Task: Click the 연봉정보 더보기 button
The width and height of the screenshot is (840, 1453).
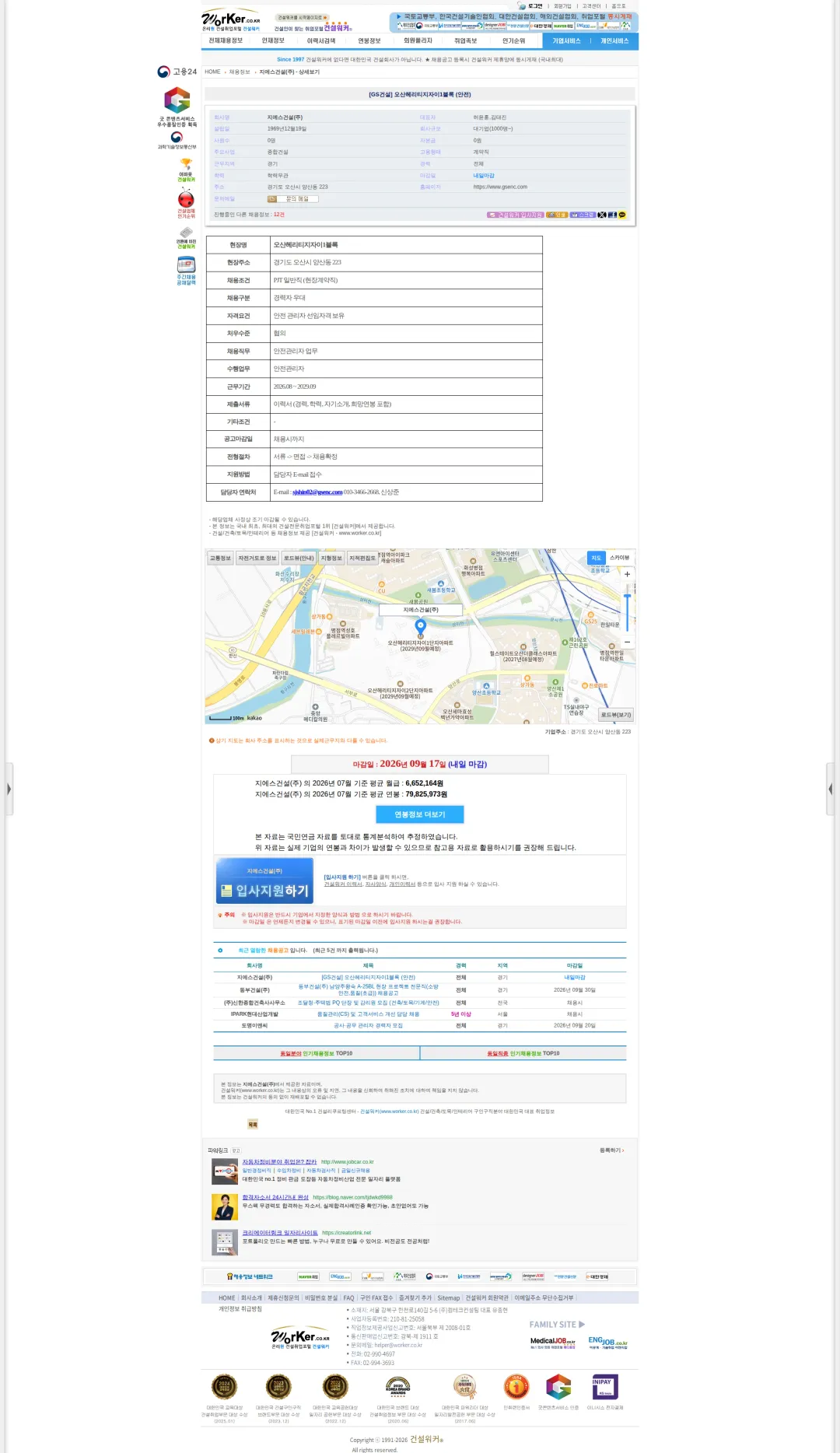Action: (x=420, y=814)
